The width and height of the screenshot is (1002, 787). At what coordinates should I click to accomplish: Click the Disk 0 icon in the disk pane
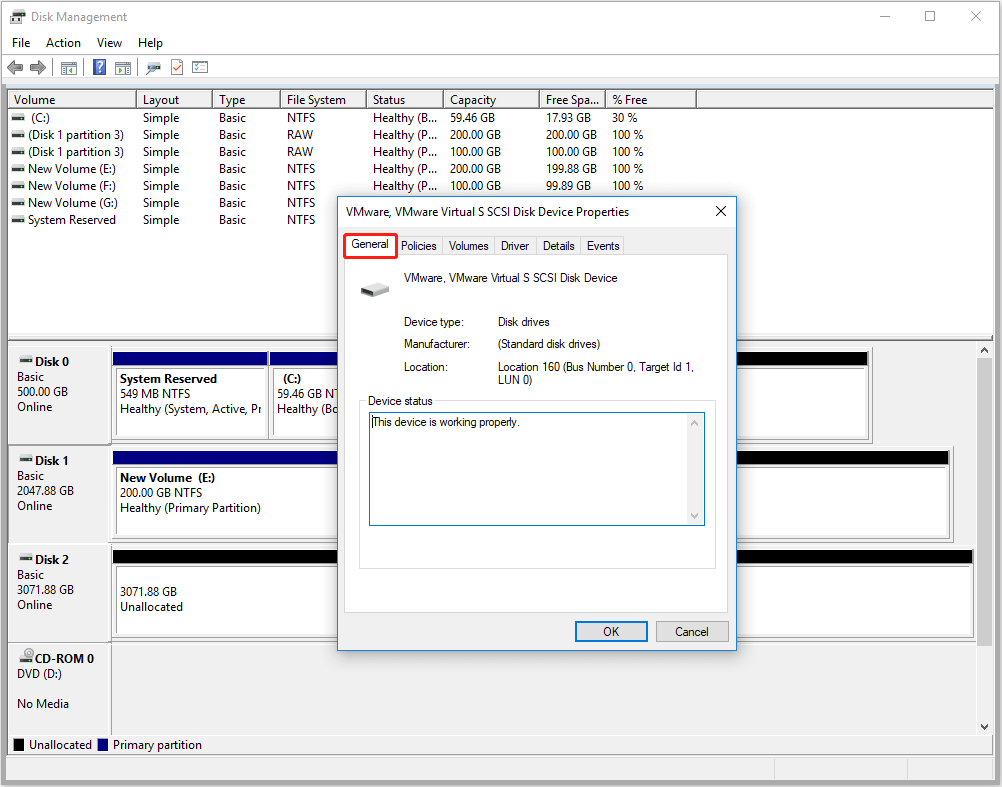tap(26, 360)
